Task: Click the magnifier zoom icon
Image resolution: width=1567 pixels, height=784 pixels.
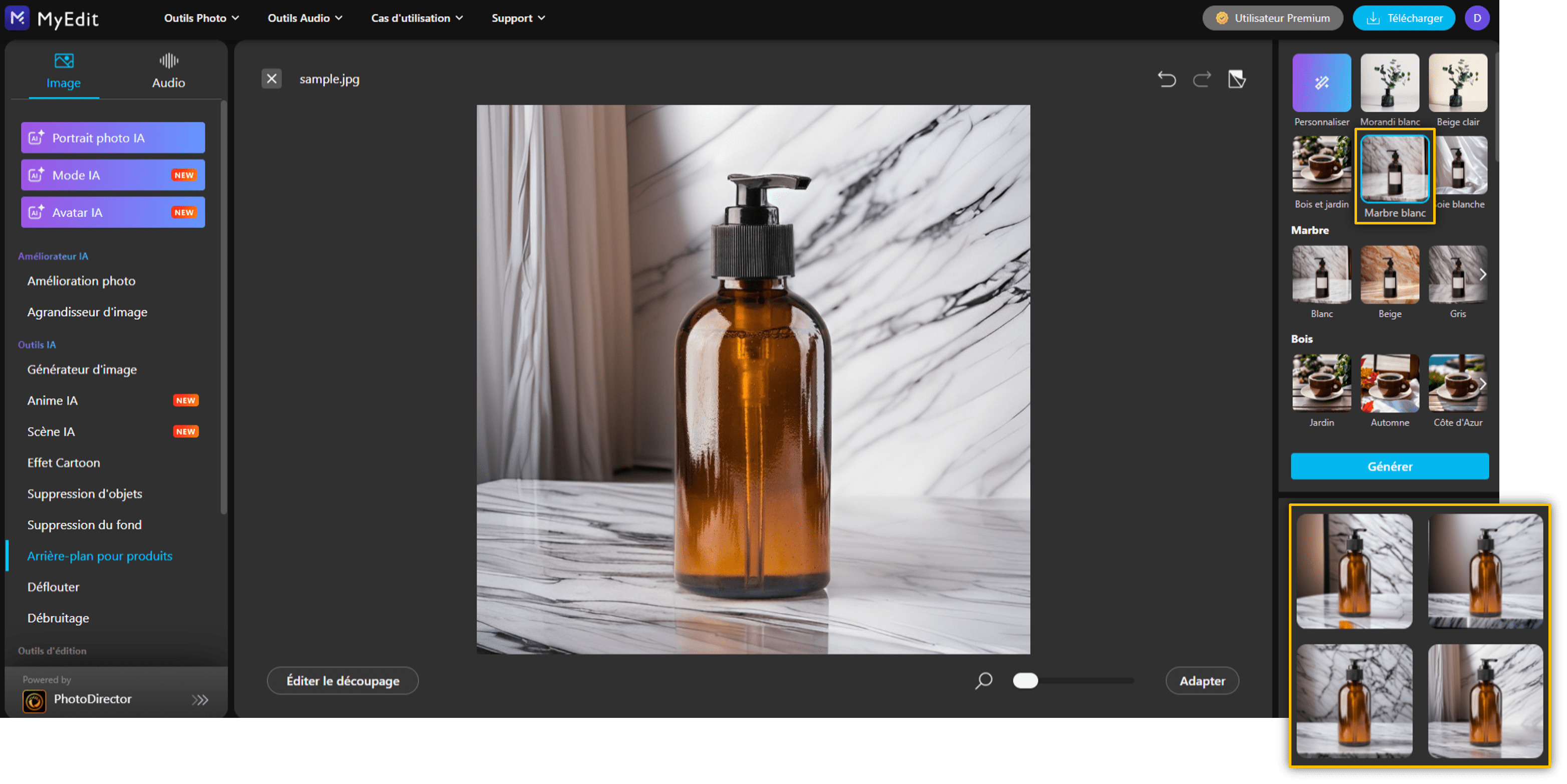Action: (984, 681)
